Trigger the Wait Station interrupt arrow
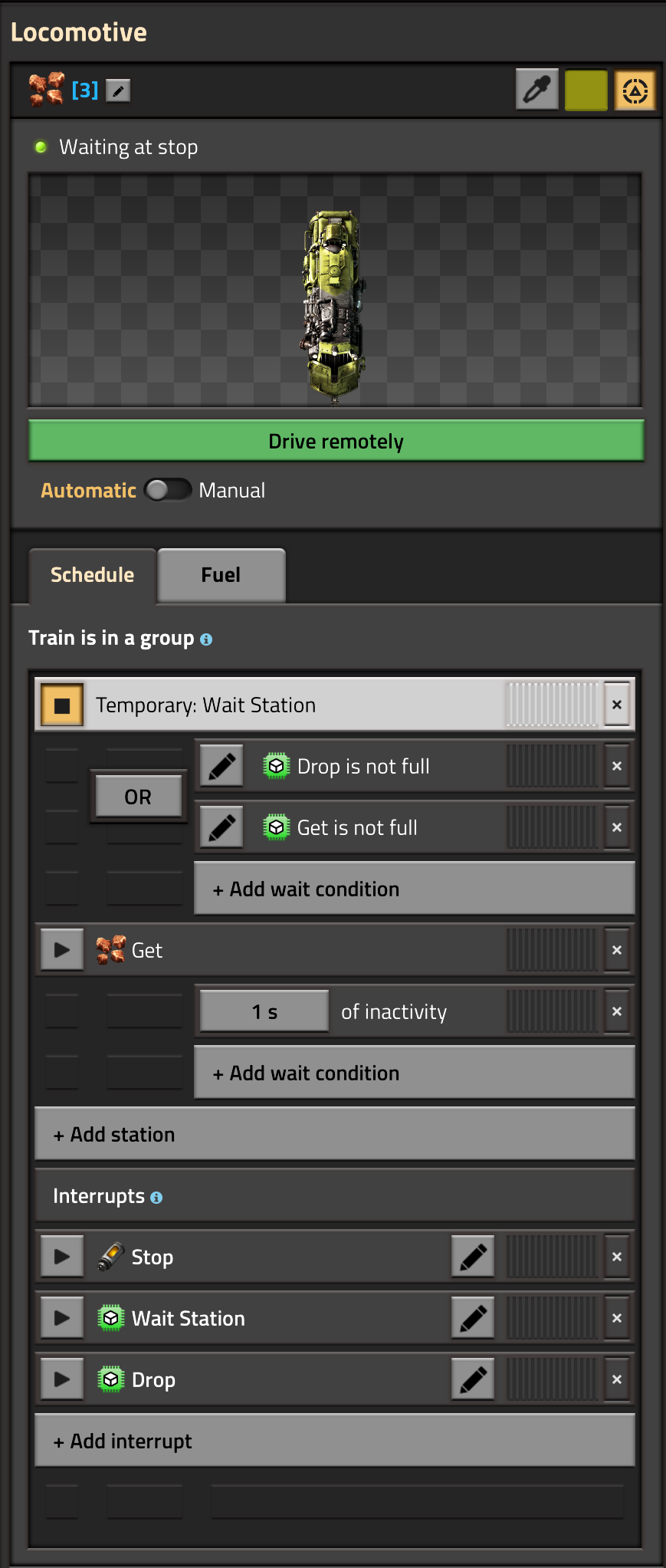Image resolution: width=666 pixels, height=1568 pixels. coord(62,1318)
